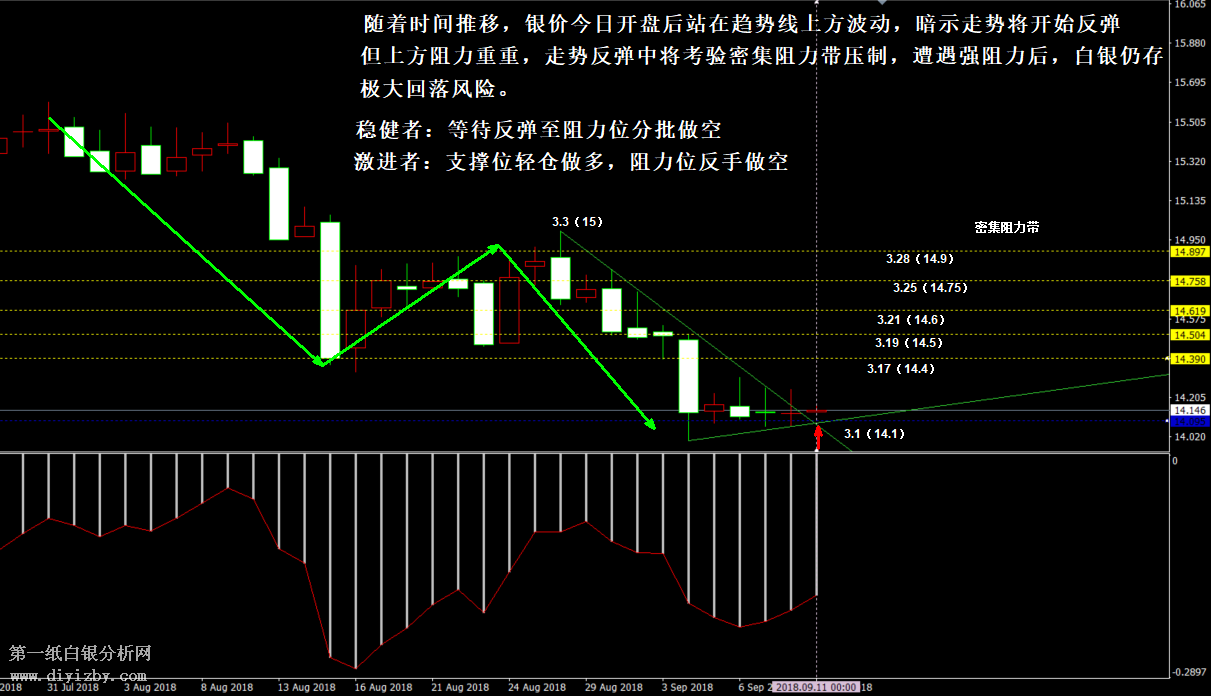Click the 3.28 (14.9) resistance label
The width and height of the screenshot is (1211, 696).
coord(919,259)
